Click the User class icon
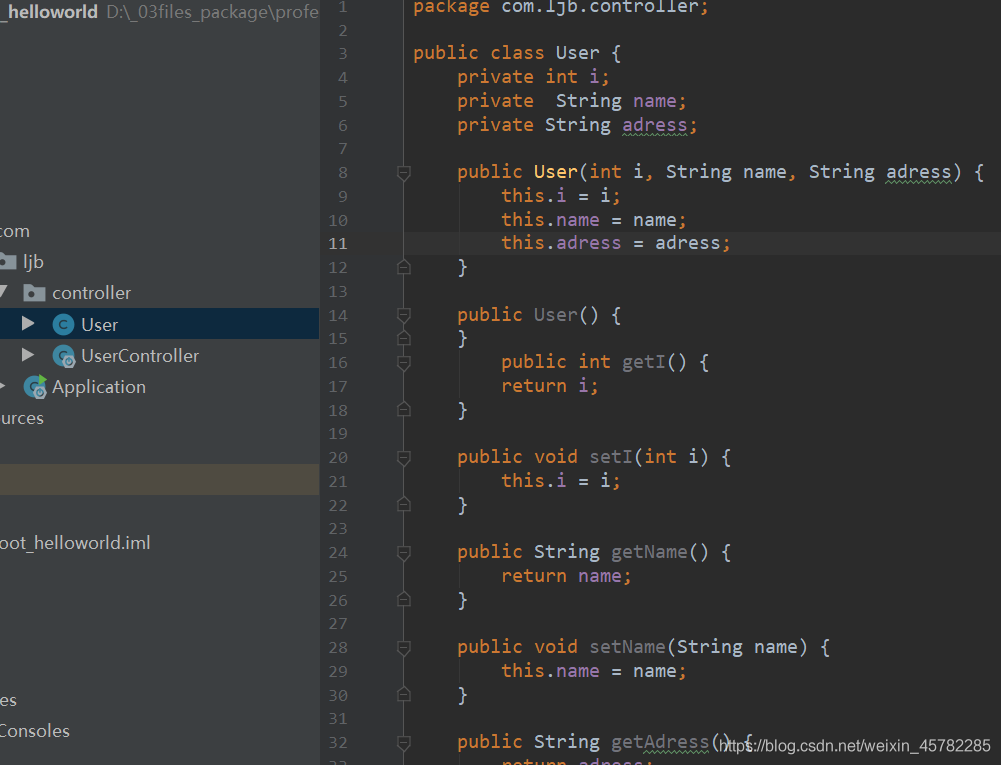 click(63, 325)
